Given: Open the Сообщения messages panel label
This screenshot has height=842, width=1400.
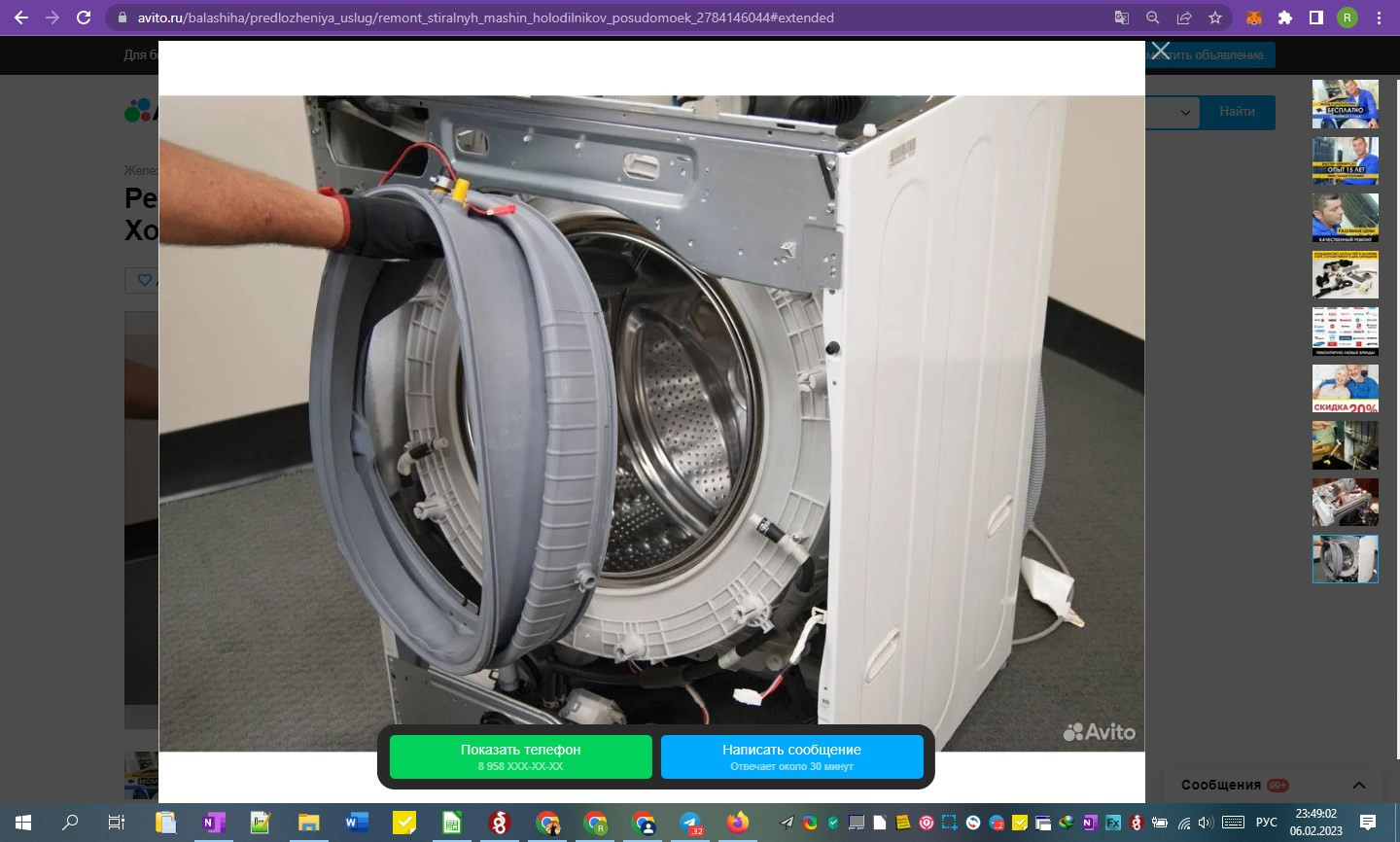Looking at the screenshot, I should 1221,785.
